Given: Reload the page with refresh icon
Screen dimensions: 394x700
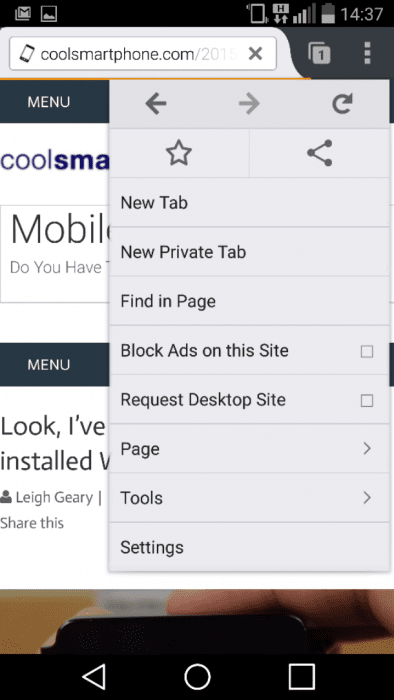Looking at the screenshot, I should coord(342,104).
